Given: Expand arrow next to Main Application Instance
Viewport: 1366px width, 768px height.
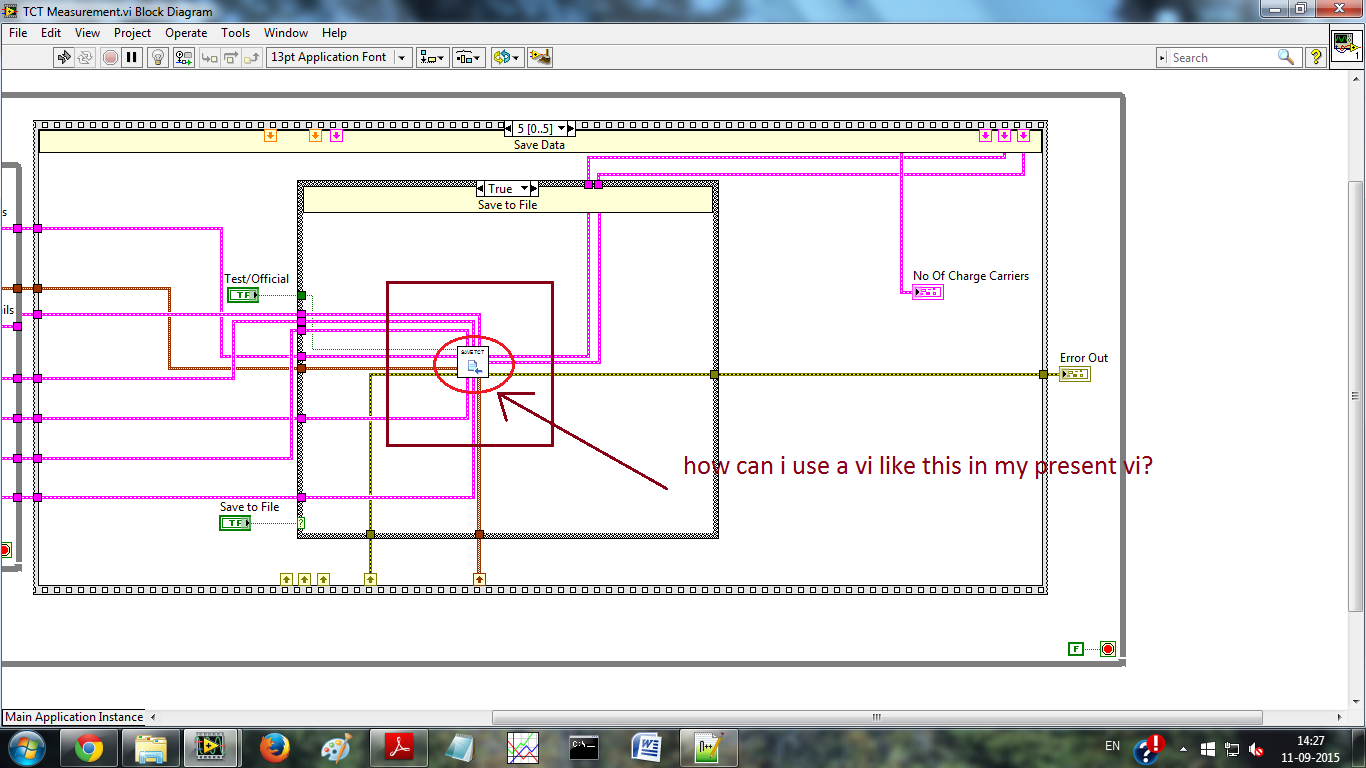Looking at the screenshot, I should point(153,717).
